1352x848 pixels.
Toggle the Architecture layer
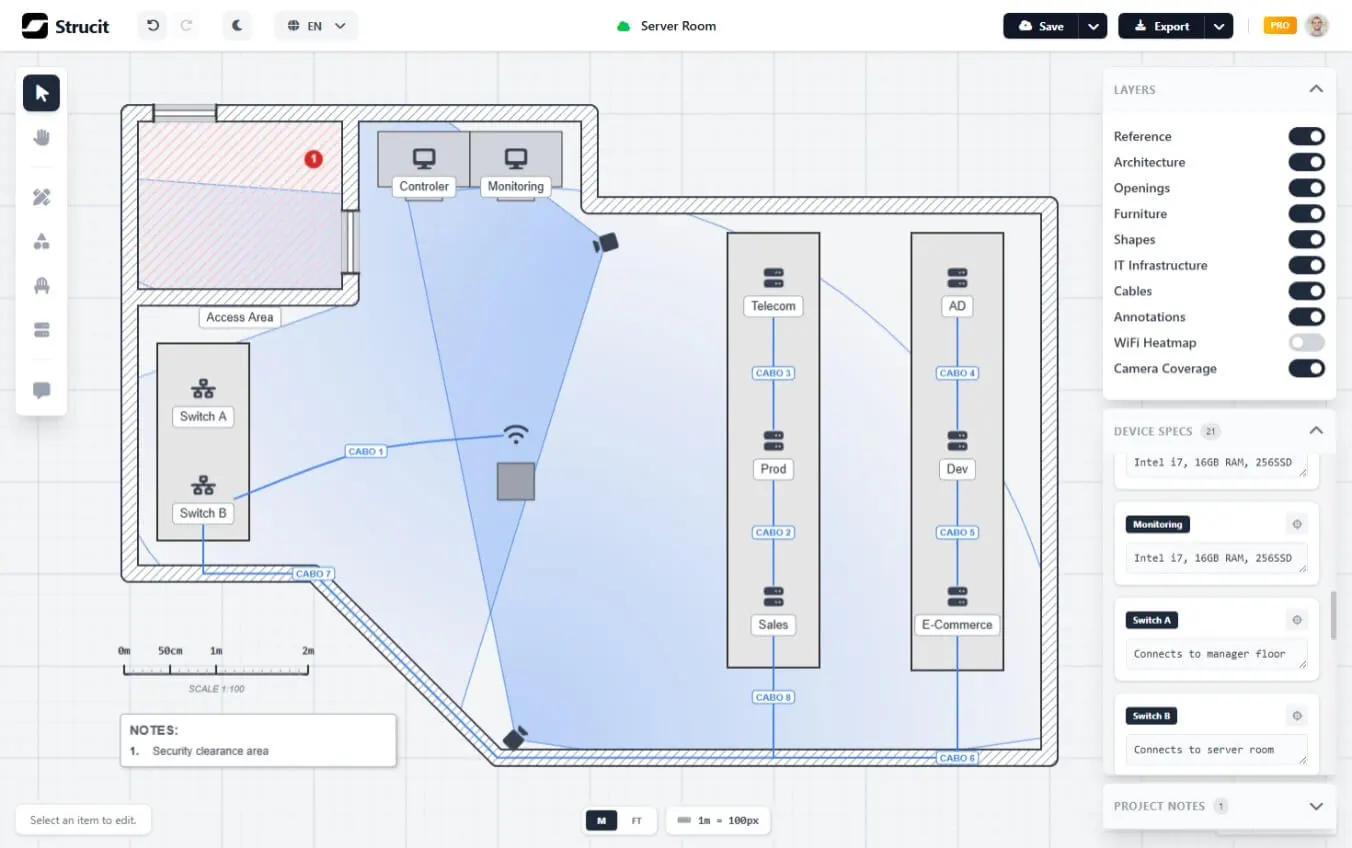[x=1306, y=162]
